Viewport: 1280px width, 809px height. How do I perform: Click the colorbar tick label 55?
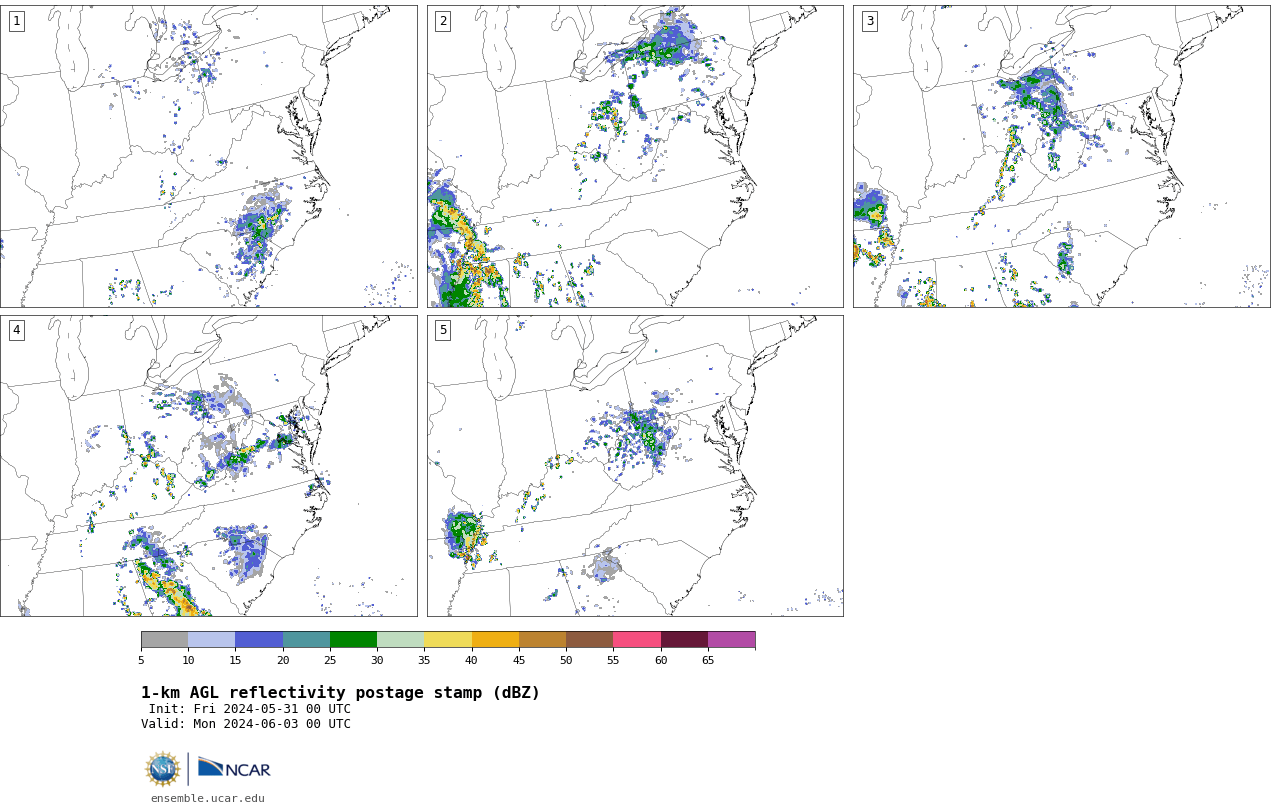pos(613,660)
